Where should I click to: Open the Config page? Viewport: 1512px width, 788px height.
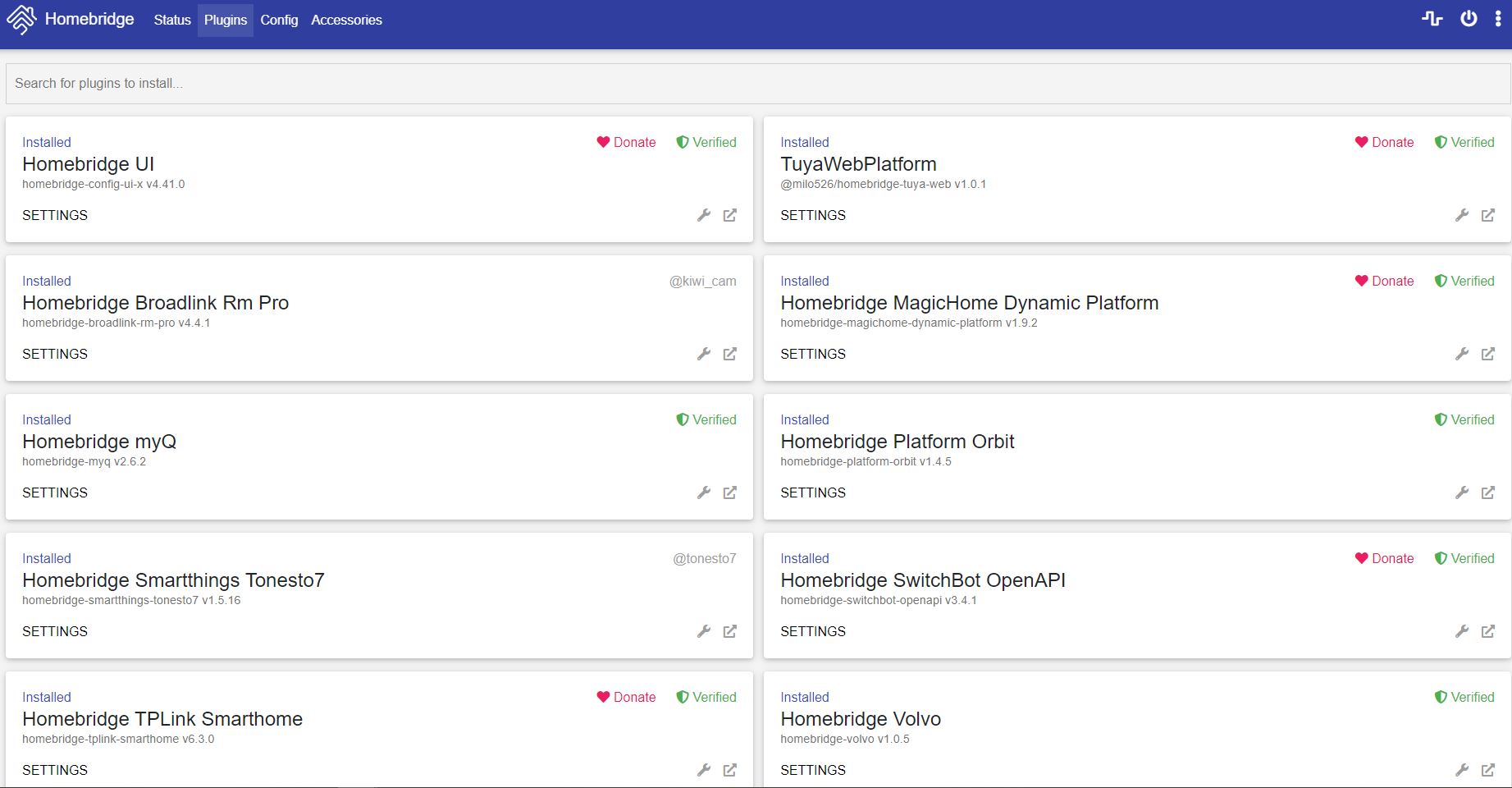tap(278, 20)
